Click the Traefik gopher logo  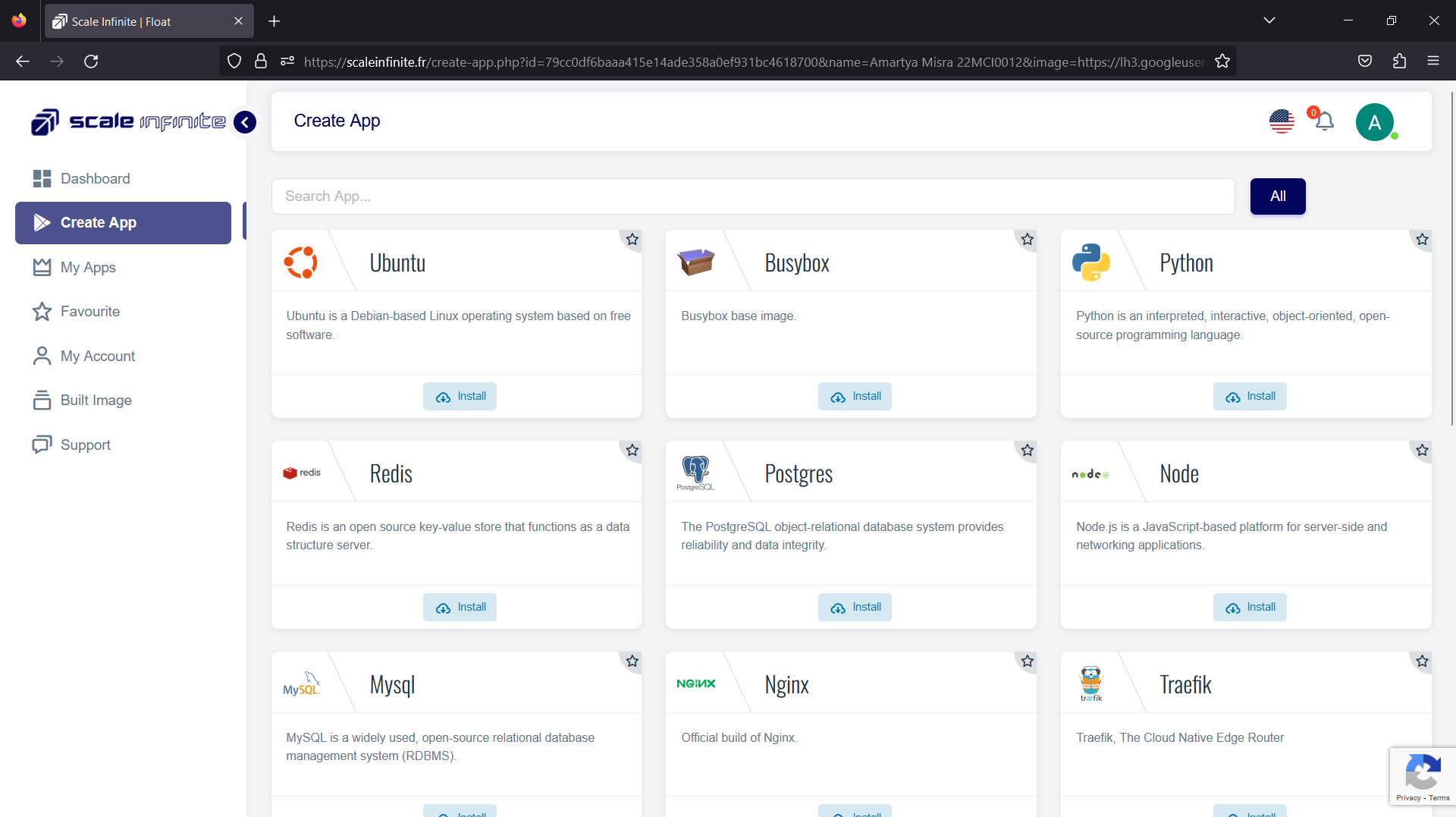click(1091, 683)
